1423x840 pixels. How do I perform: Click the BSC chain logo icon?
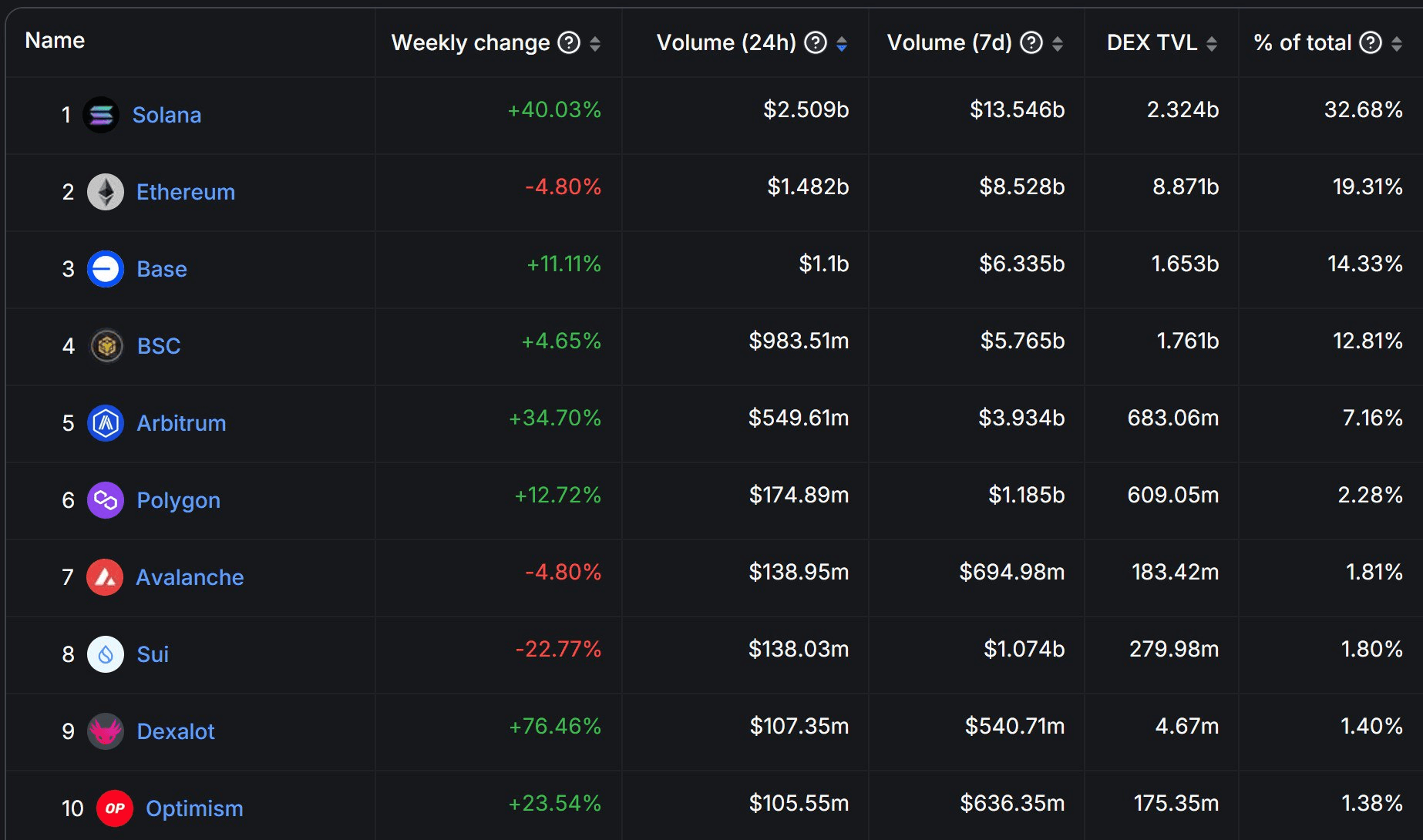pyautogui.click(x=106, y=346)
